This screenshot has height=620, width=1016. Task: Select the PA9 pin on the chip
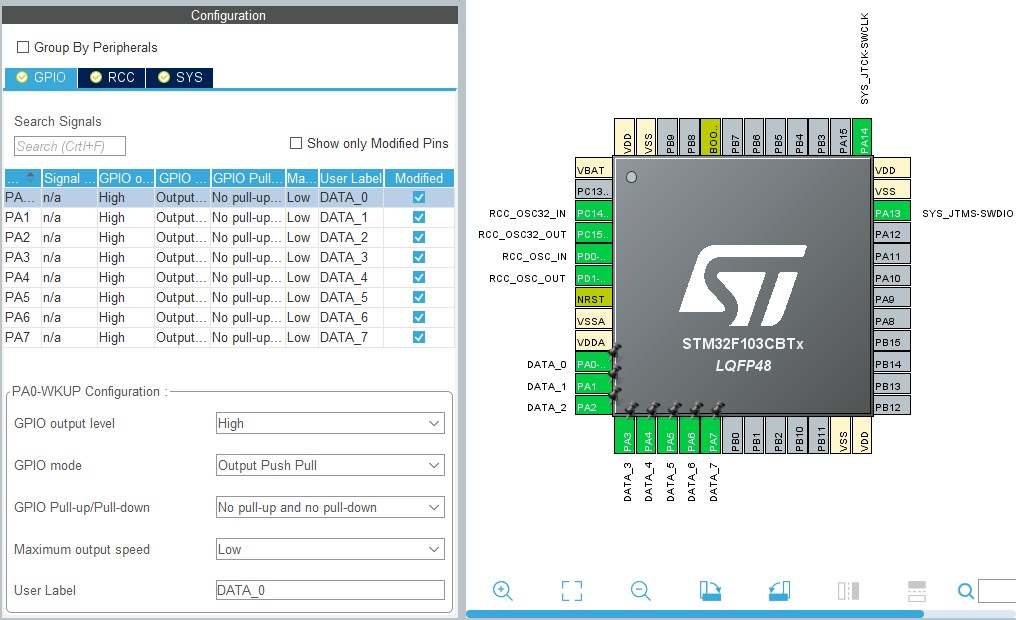click(892, 299)
